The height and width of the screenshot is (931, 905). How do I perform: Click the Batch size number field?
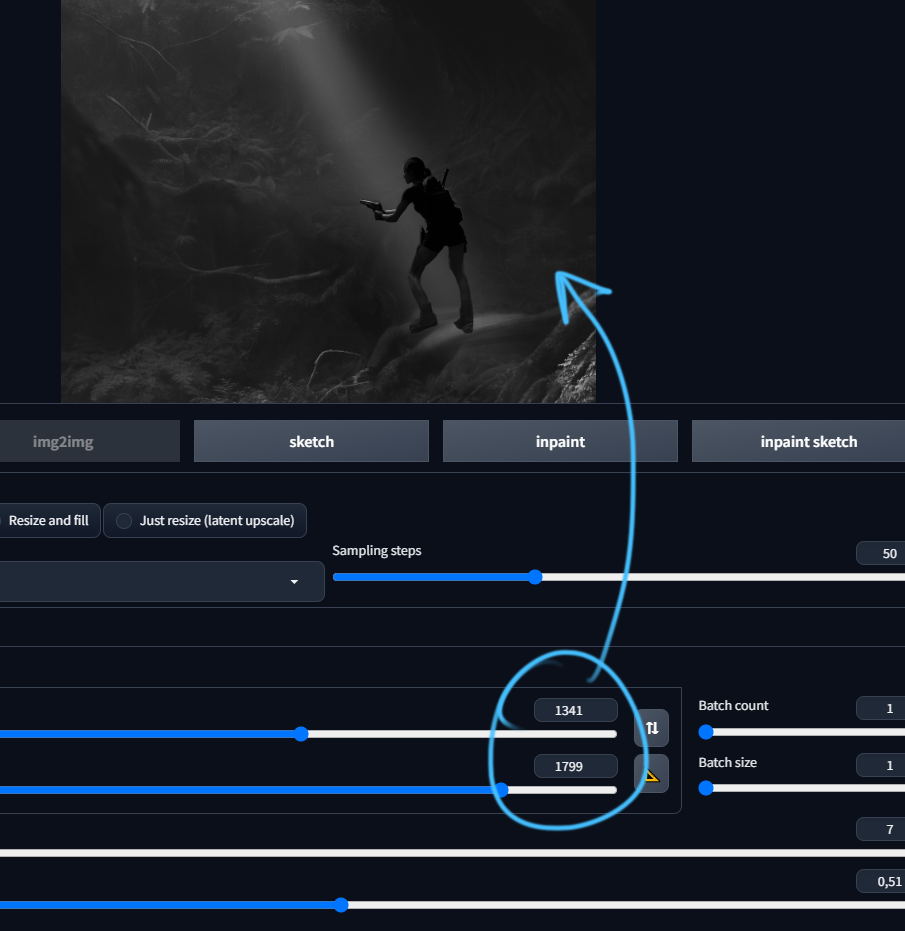point(881,765)
